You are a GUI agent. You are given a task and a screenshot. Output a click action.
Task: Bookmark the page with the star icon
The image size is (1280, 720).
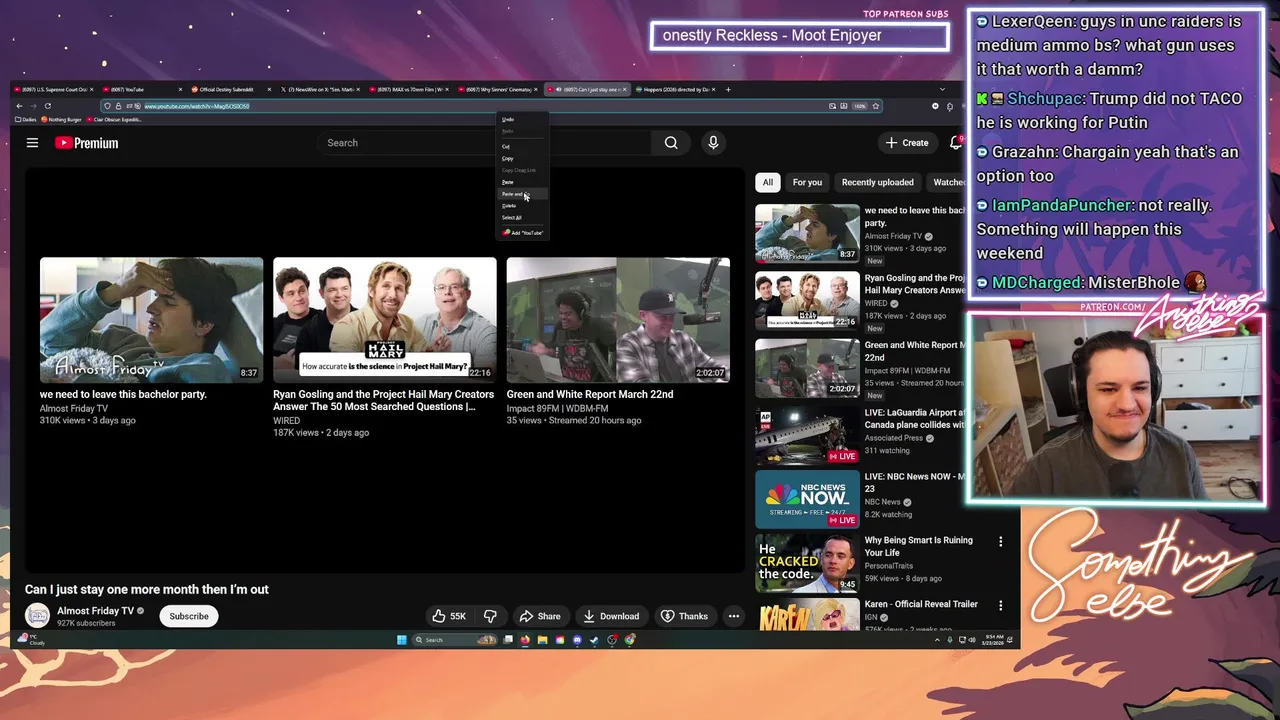pyautogui.click(x=876, y=106)
